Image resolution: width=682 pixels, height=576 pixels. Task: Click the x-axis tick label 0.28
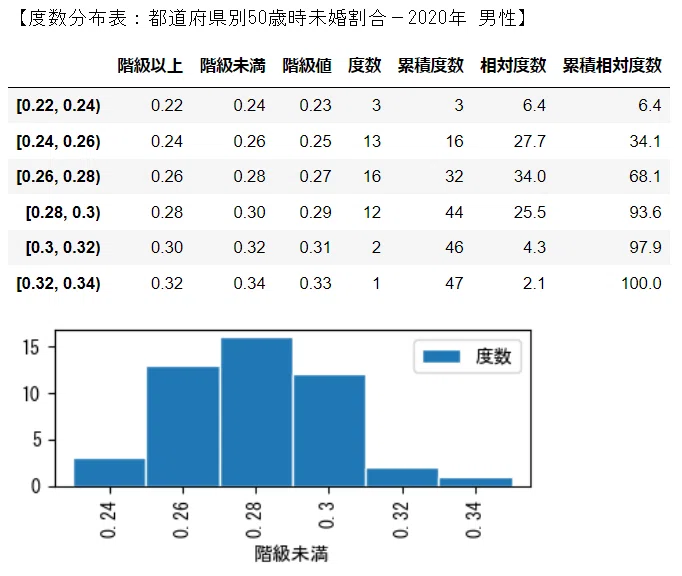(254, 520)
